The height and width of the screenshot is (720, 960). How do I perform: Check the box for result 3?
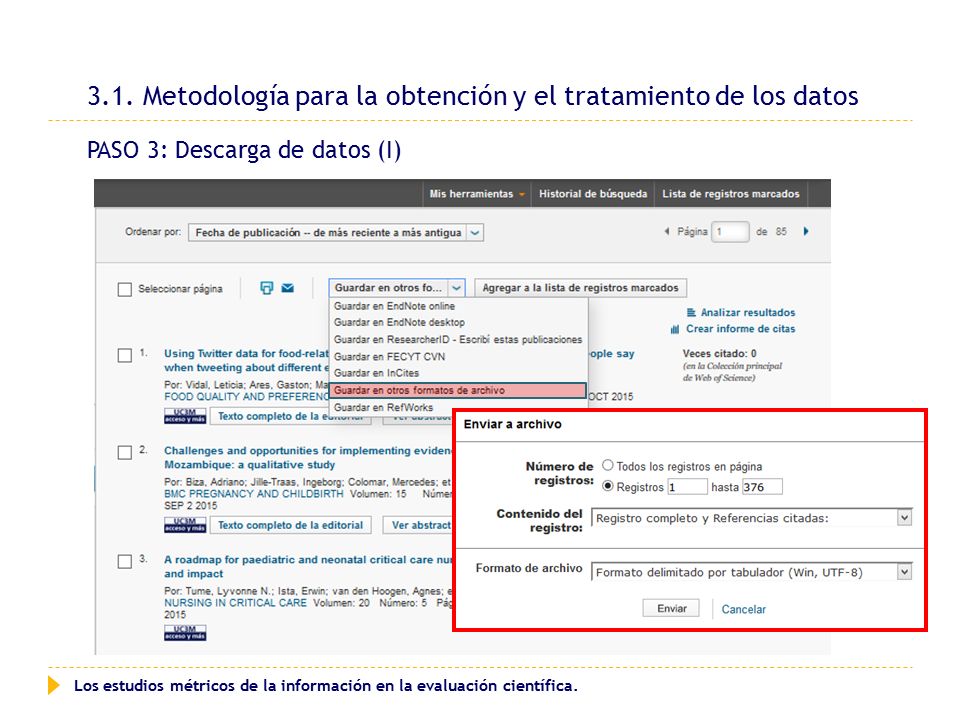[x=124, y=561]
